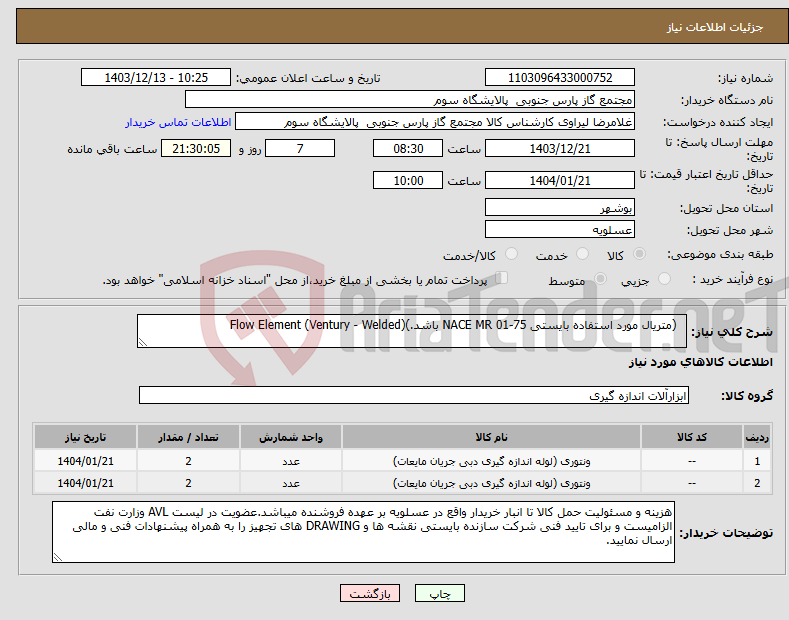This screenshot has width=789, height=620.
Task: Click the product name in row 2
Action: pos(492,483)
